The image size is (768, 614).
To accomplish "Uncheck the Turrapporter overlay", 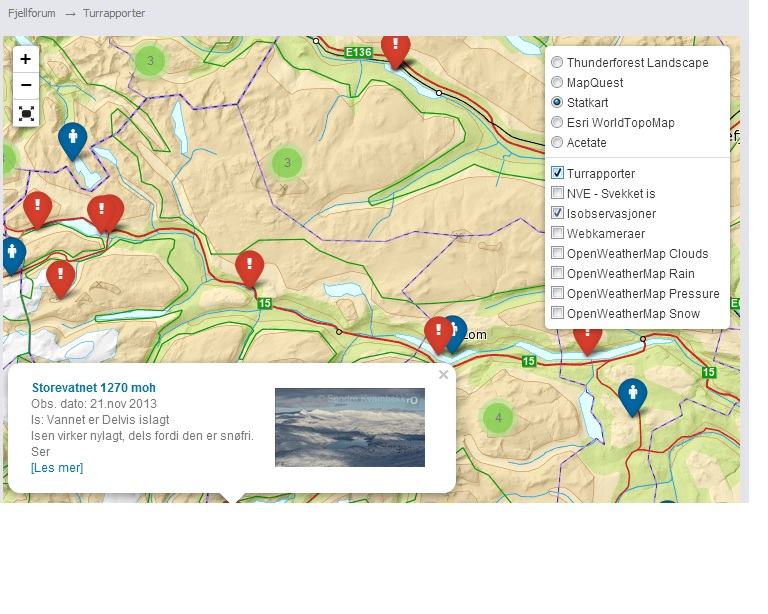I will (558, 174).
